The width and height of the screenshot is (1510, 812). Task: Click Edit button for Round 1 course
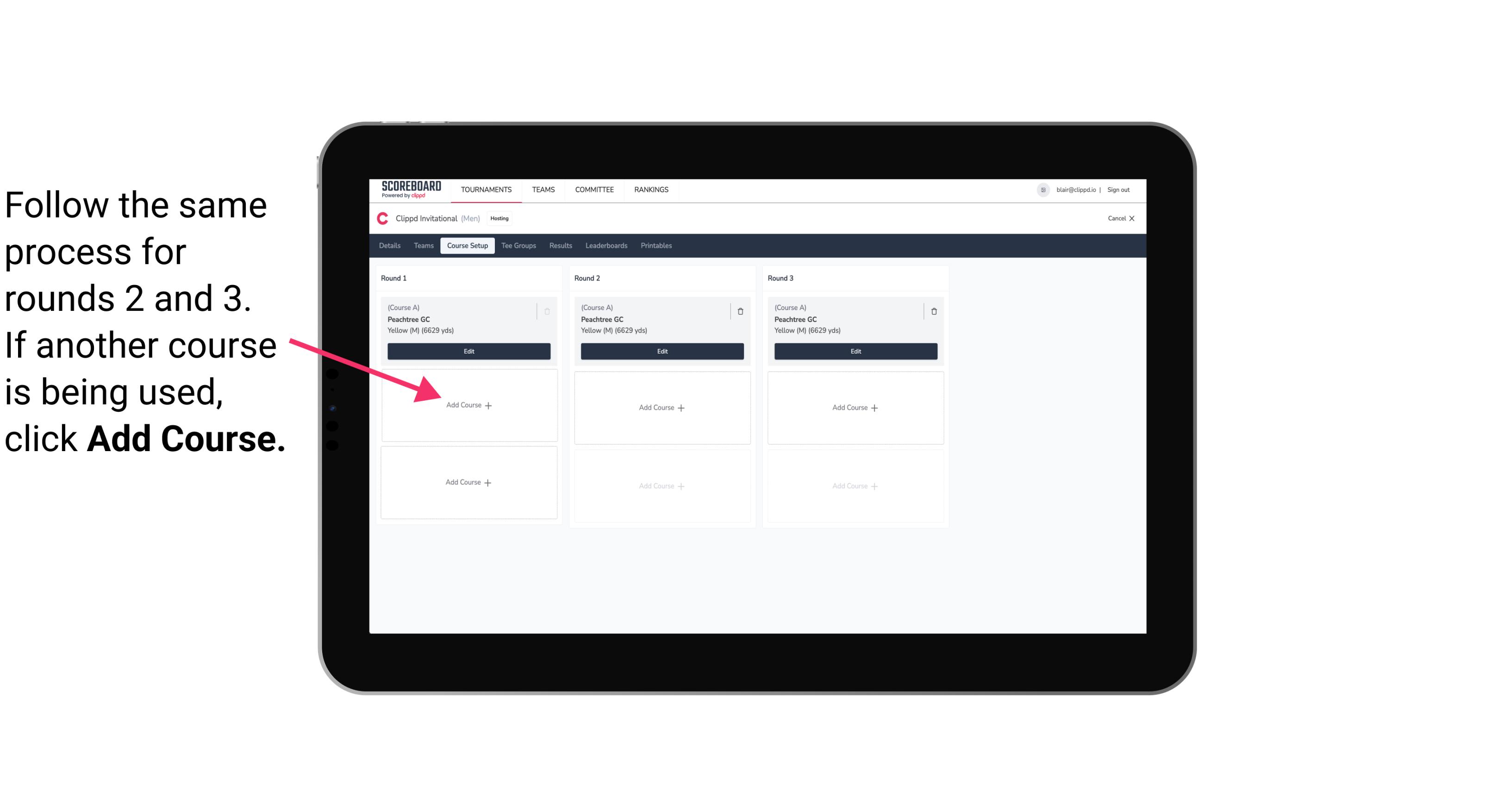(468, 351)
